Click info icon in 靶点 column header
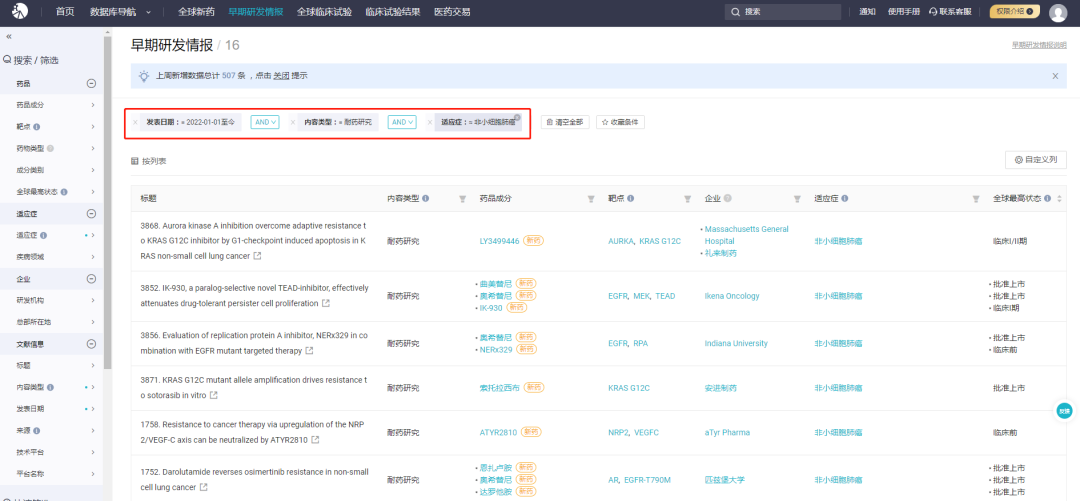Screen dimensions: 1080x501 (x=630, y=198)
